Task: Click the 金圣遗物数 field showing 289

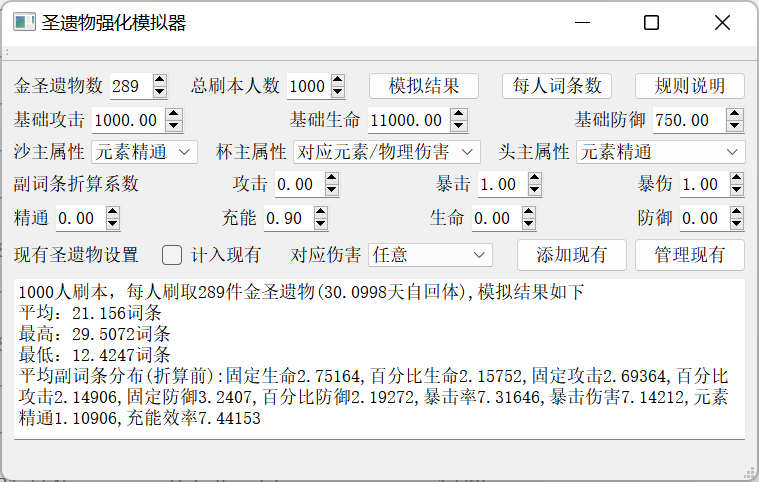Action: (x=131, y=87)
